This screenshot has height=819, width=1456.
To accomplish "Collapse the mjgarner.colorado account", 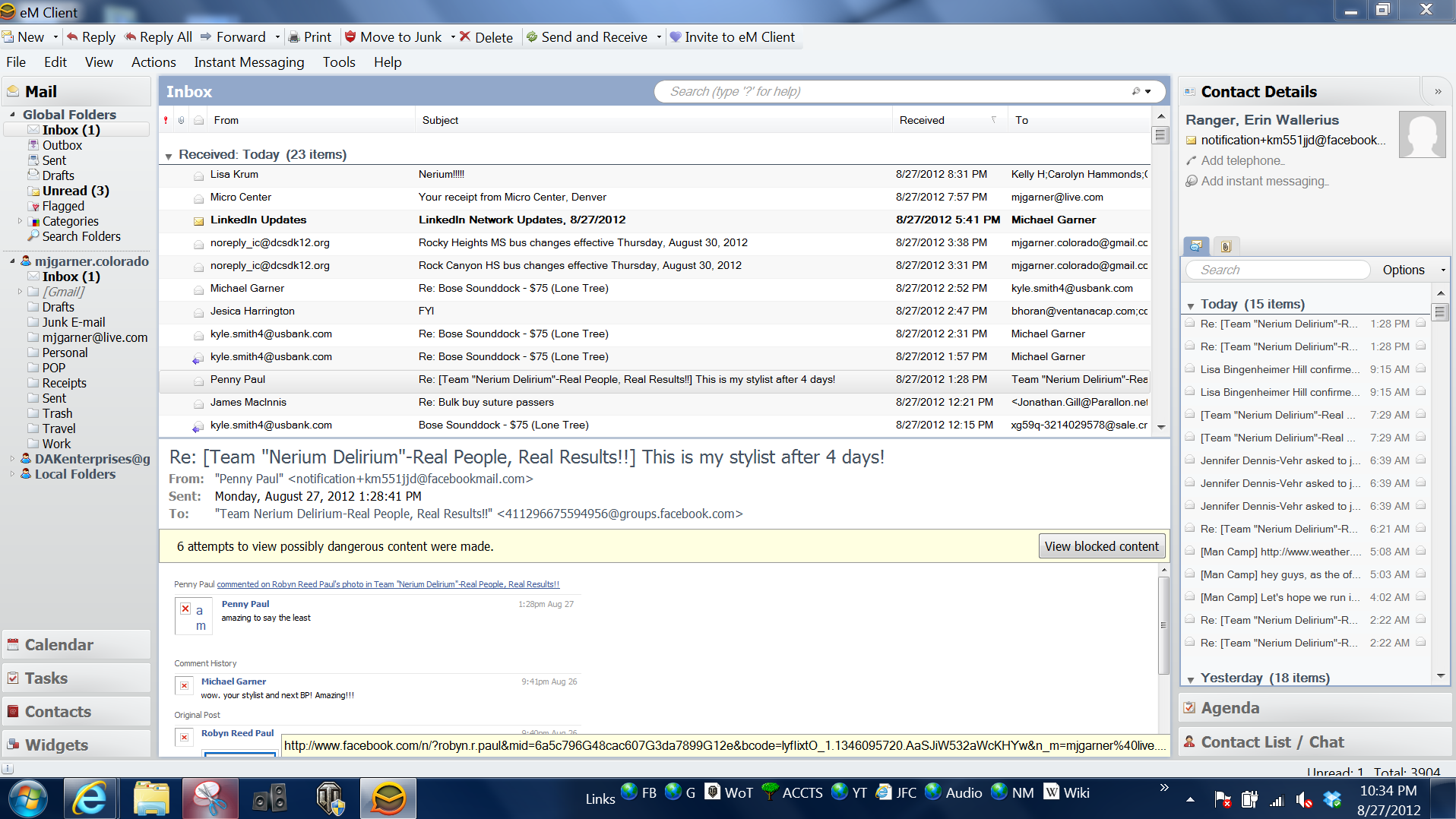I will point(12,261).
